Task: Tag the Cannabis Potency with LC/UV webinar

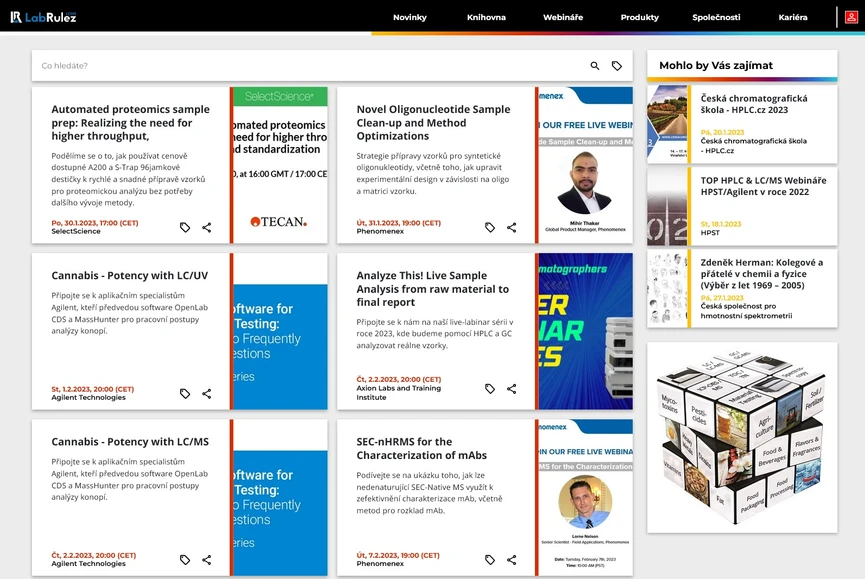Action: [185, 394]
